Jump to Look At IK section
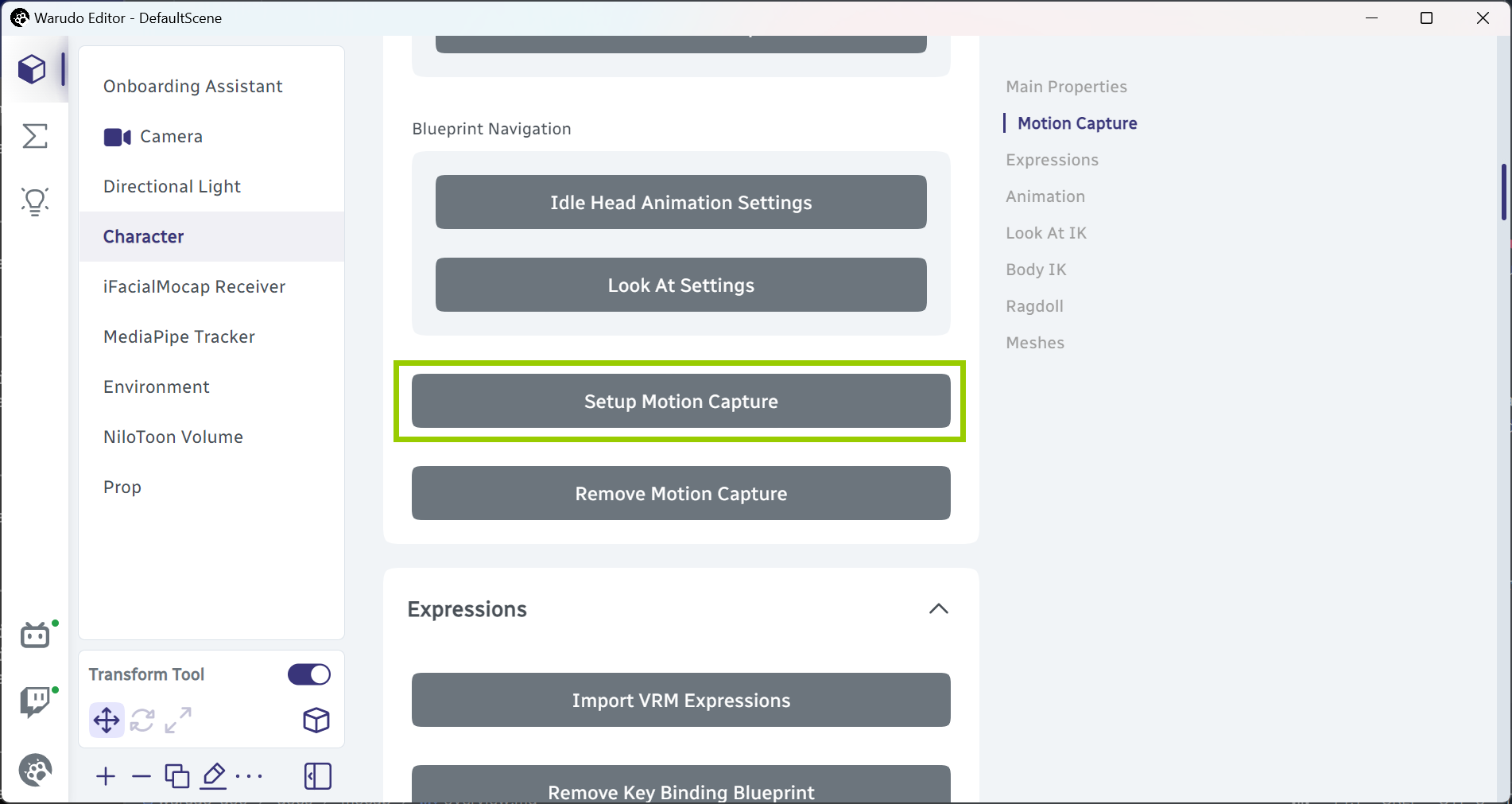Image resolution: width=1512 pixels, height=804 pixels. pos(1045,233)
